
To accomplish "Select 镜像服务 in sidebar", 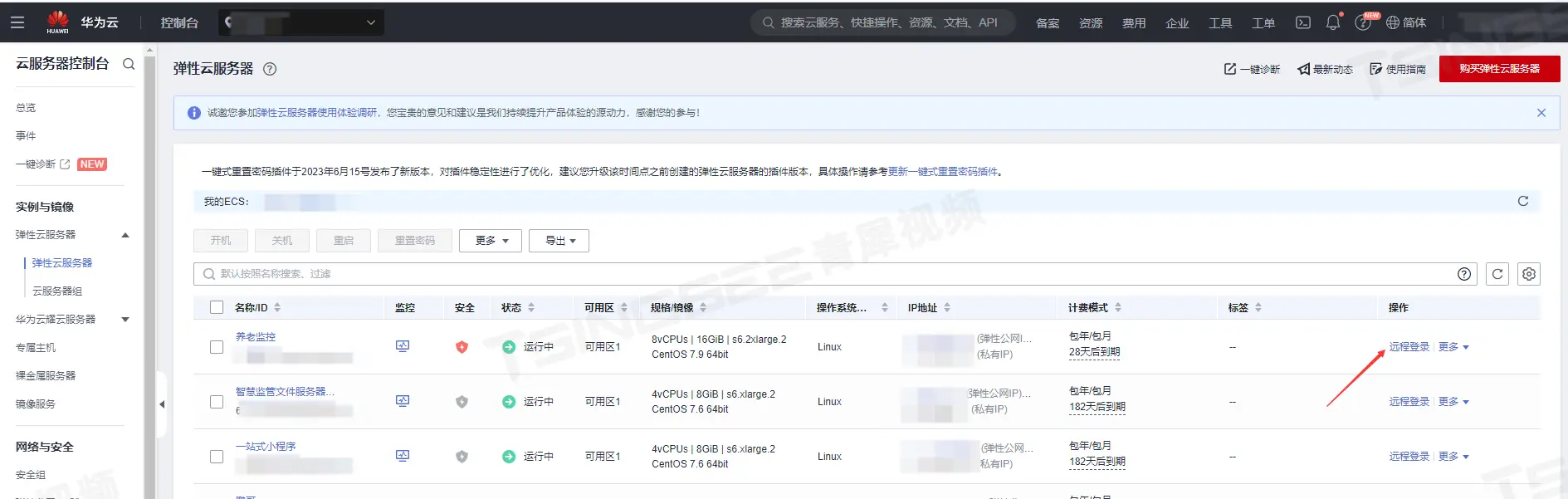I will (36, 404).
